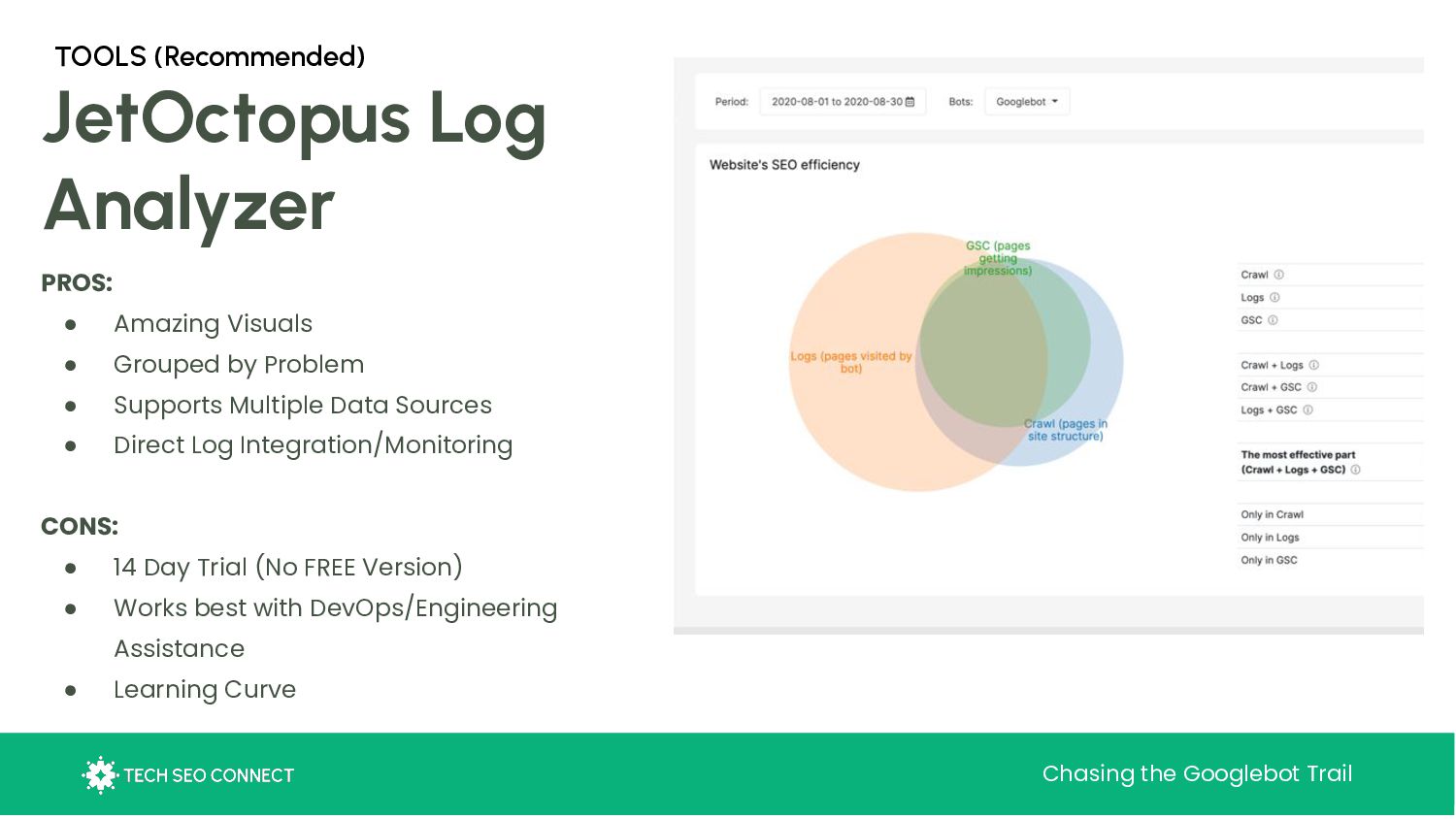Click the info icon next to Crawl + Logs
The height and width of the screenshot is (819, 1456).
point(1313,366)
